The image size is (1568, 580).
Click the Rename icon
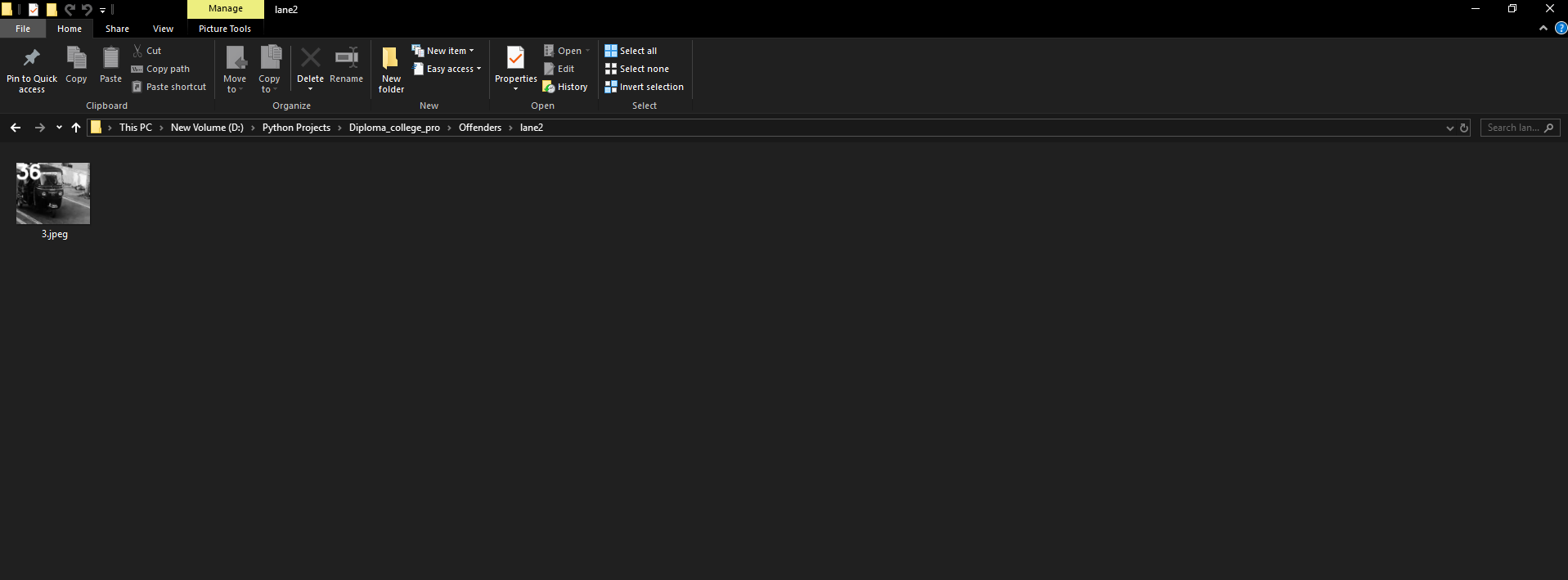346,58
